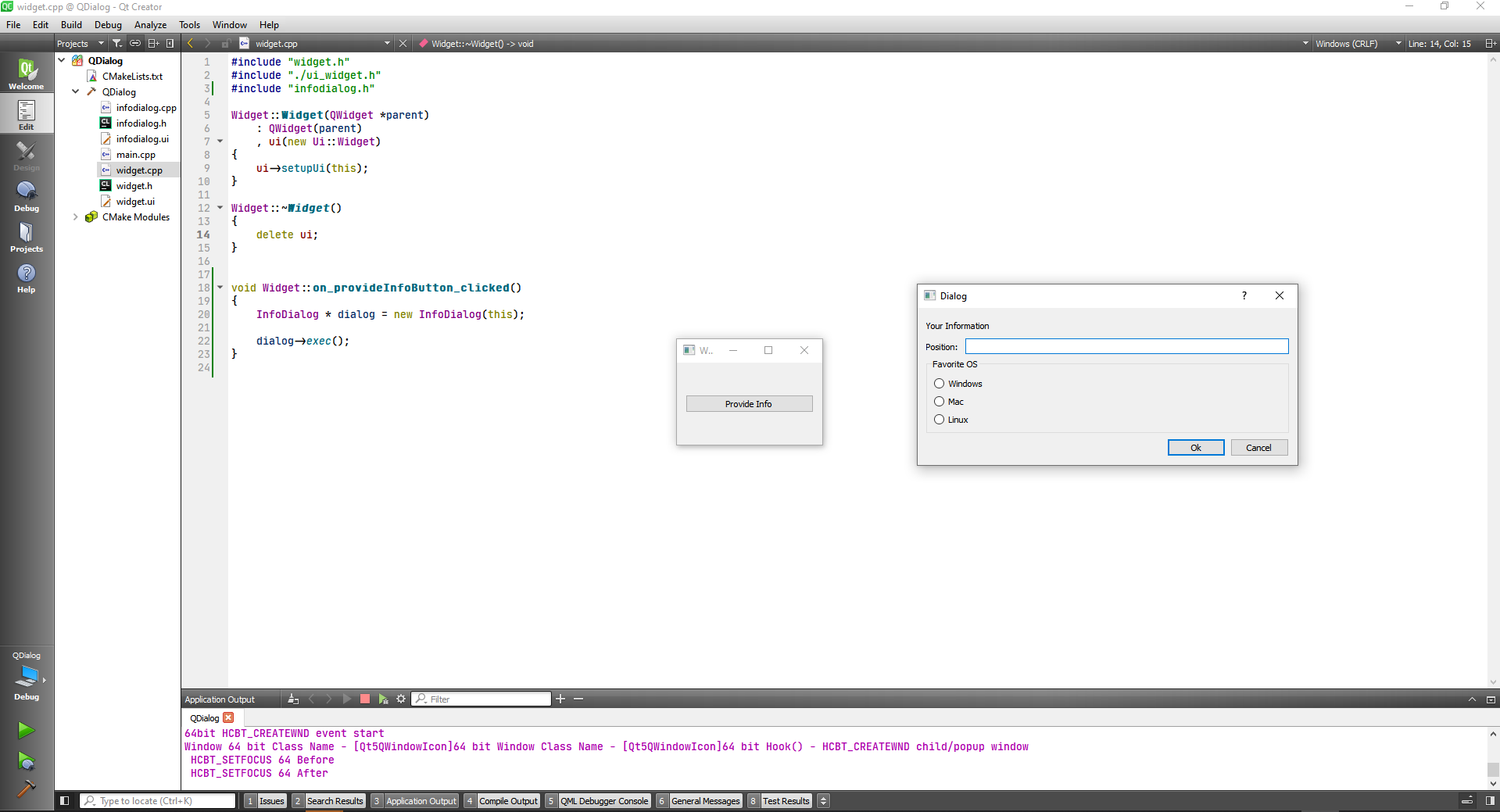Click Ok in the Dialog window

click(x=1196, y=448)
